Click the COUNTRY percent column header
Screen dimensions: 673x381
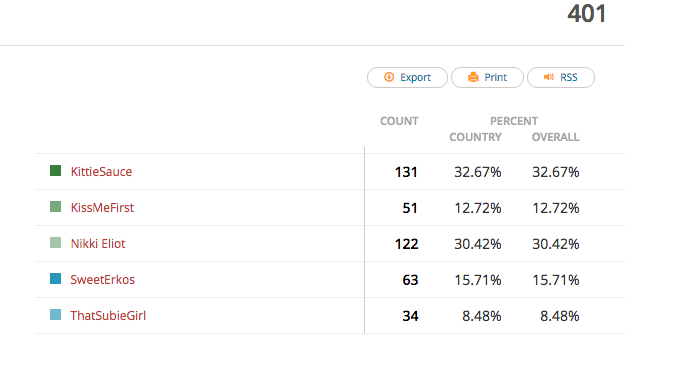476,137
